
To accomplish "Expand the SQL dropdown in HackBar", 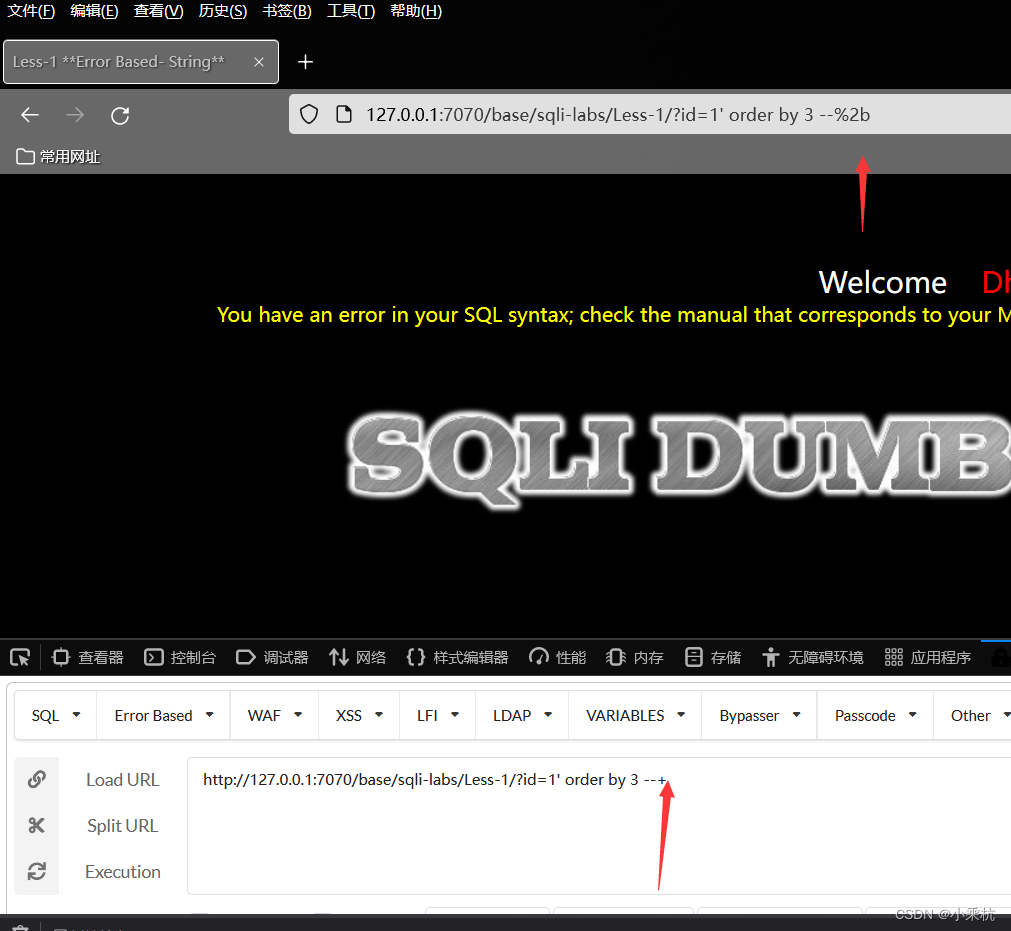I will [55, 715].
